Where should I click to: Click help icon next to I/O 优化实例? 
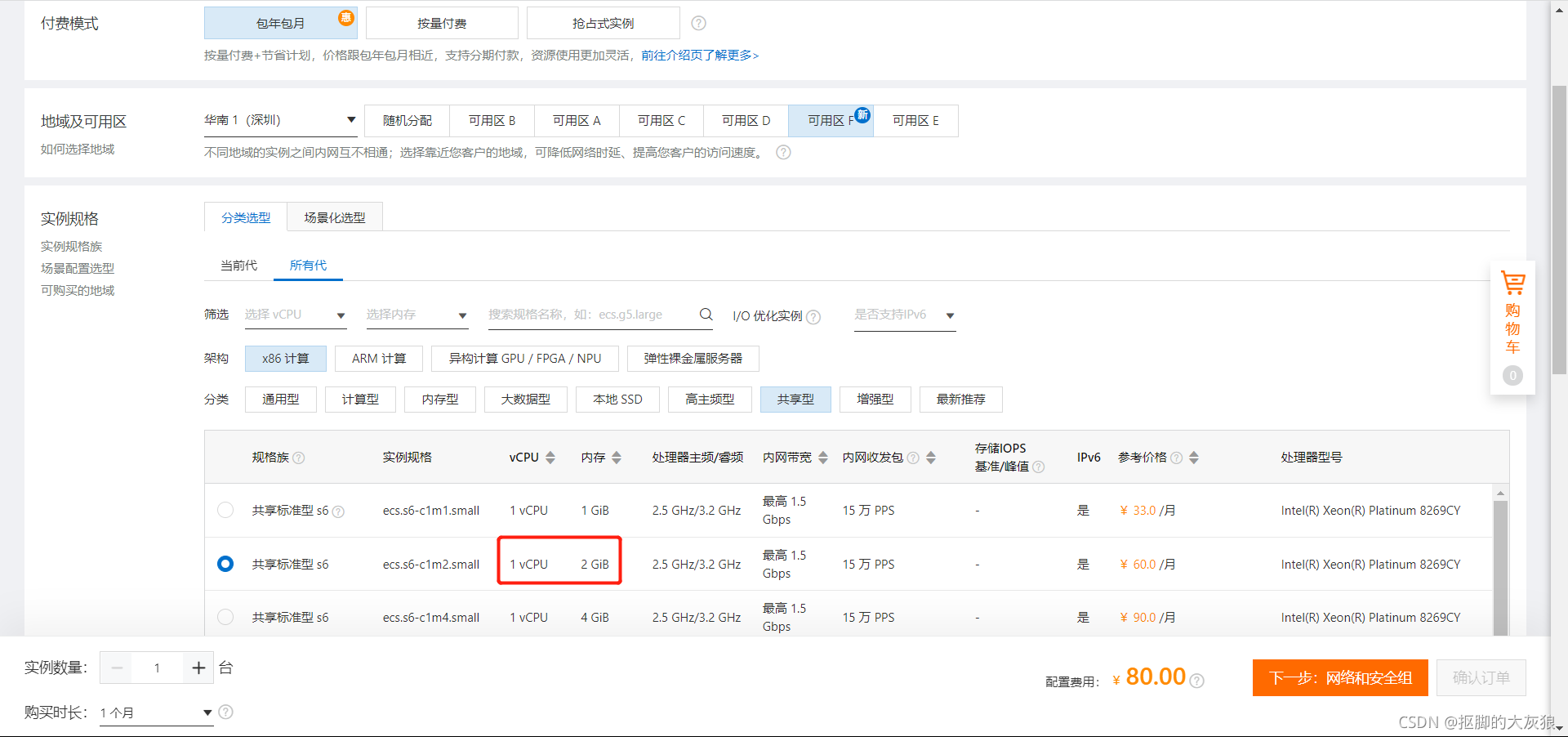coord(813,317)
